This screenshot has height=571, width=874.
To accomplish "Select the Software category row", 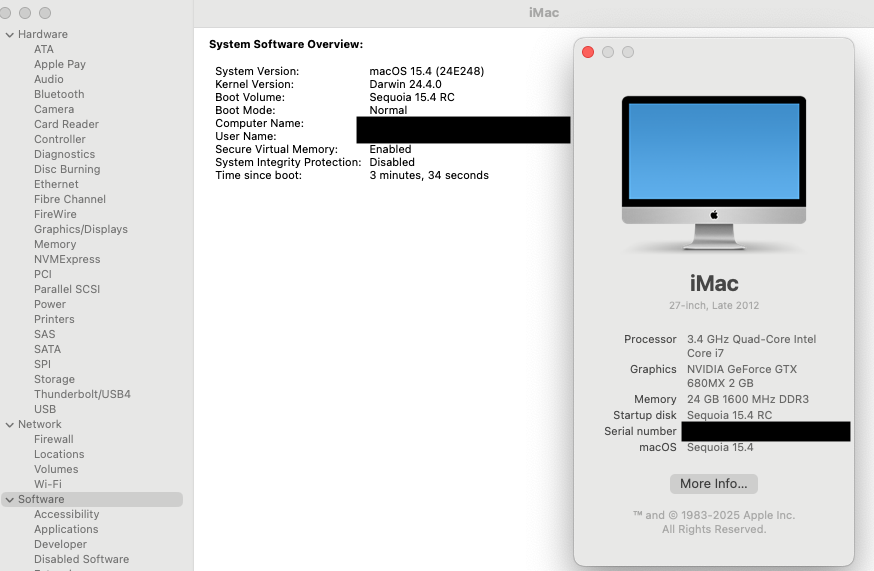I will [92, 500].
